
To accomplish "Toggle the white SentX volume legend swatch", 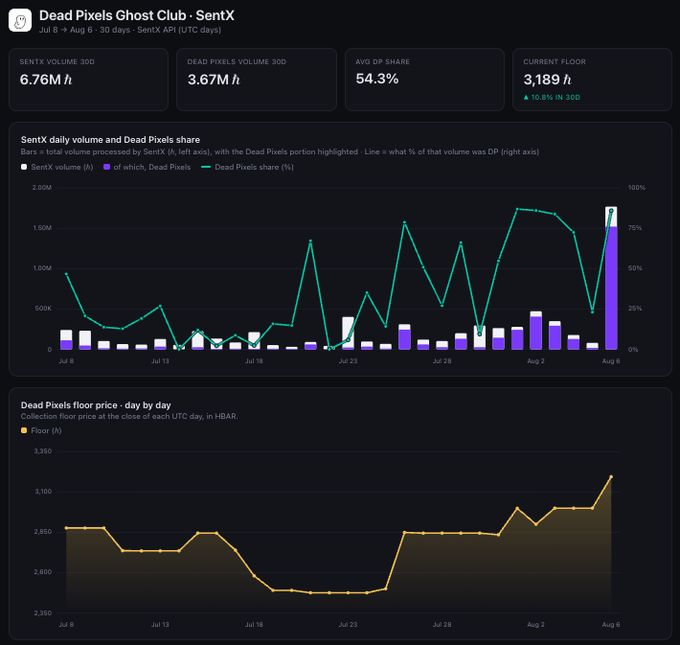I will pos(24,167).
